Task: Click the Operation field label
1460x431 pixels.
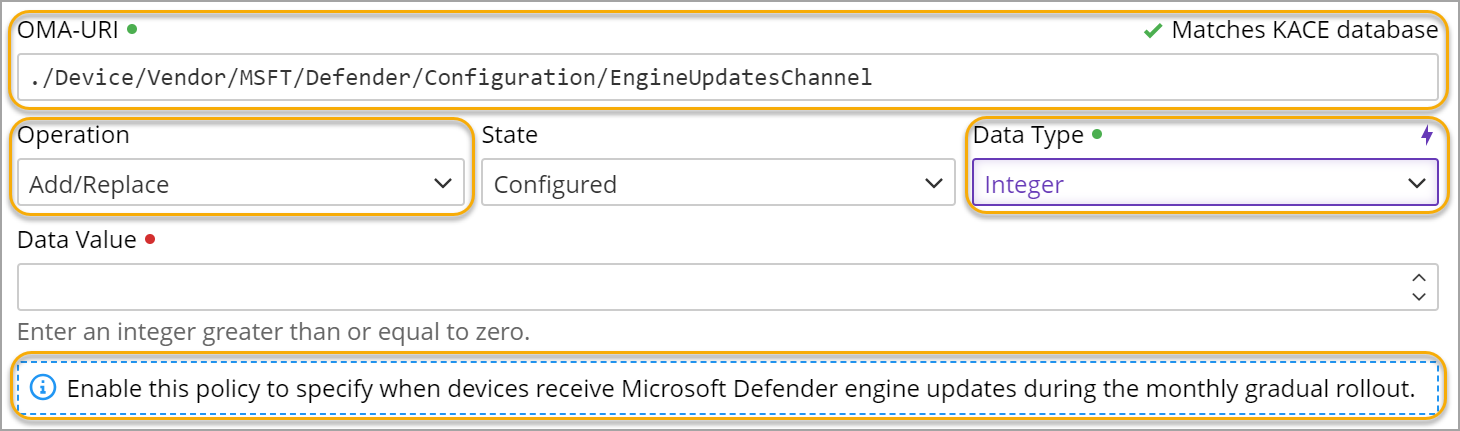Action: pos(73,134)
